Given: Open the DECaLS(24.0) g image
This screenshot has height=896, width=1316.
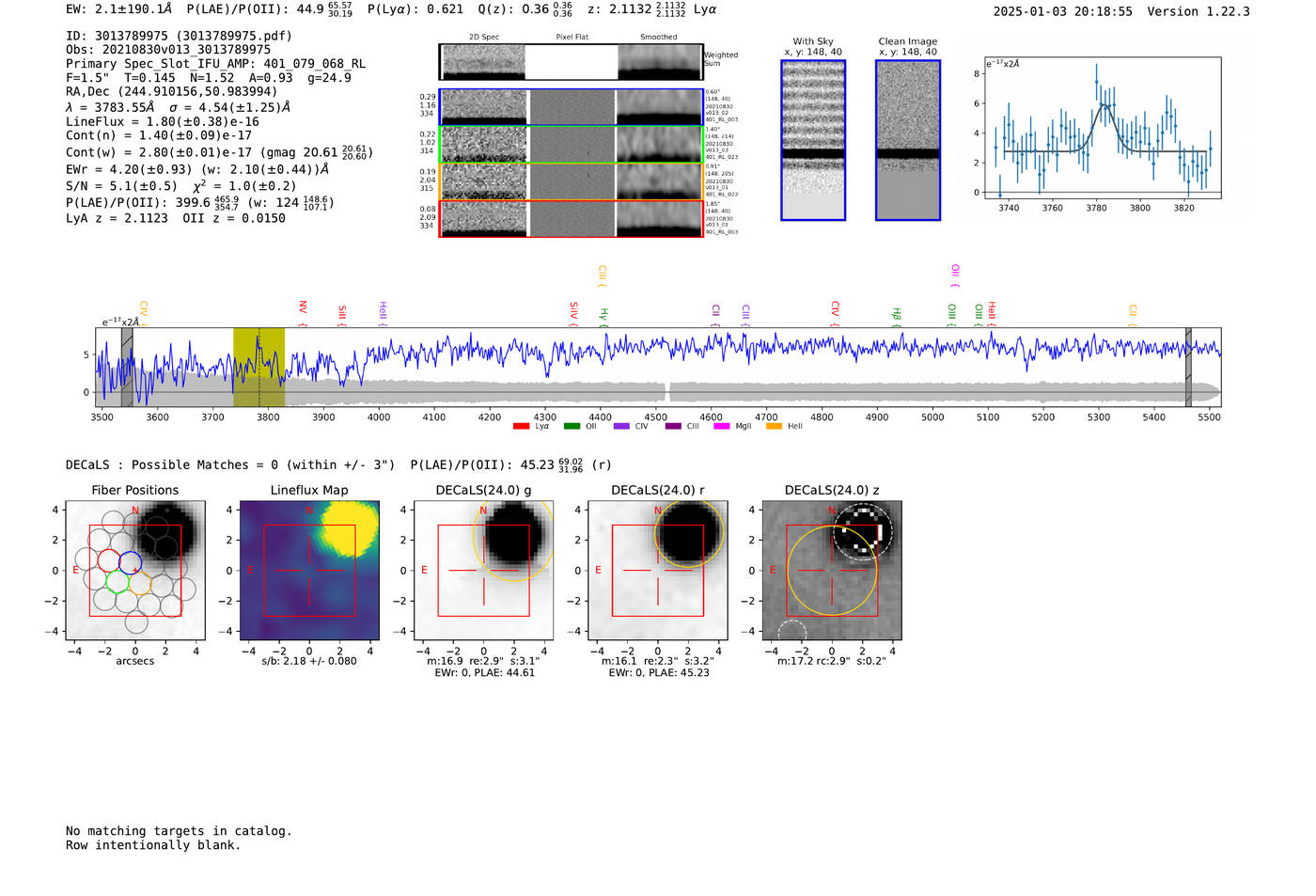Looking at the screenshot, I should tap(484, 571).
